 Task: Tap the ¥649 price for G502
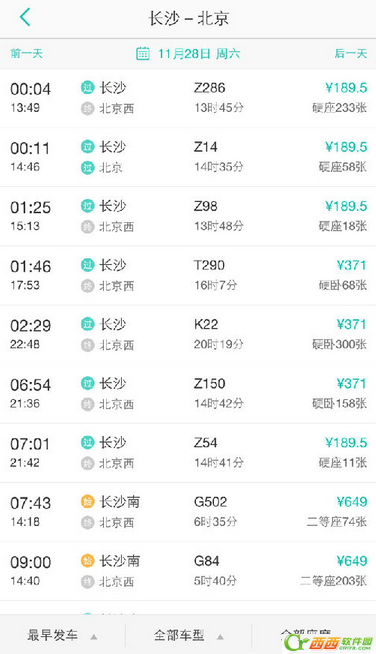click(x=352, y=501)
